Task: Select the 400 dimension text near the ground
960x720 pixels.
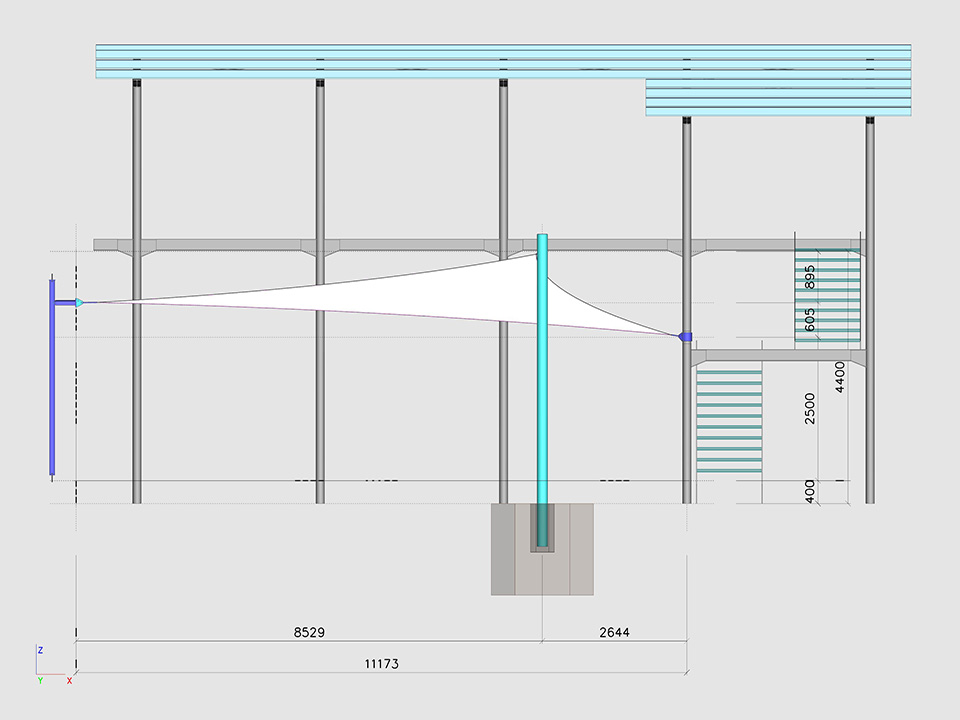Action: click(810, 491)
